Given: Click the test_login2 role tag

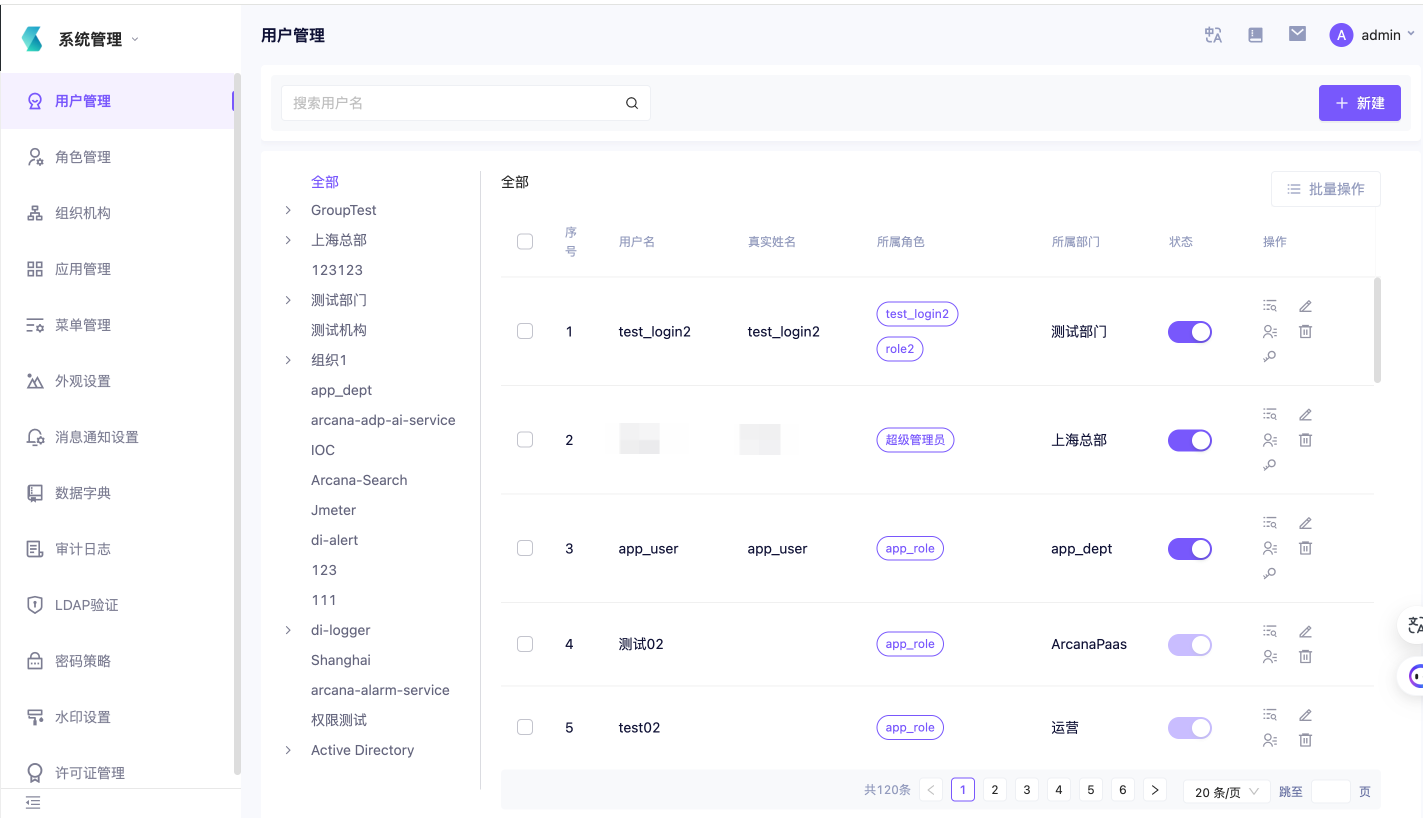Looking at the screenshot, I should tap(917, 314).
